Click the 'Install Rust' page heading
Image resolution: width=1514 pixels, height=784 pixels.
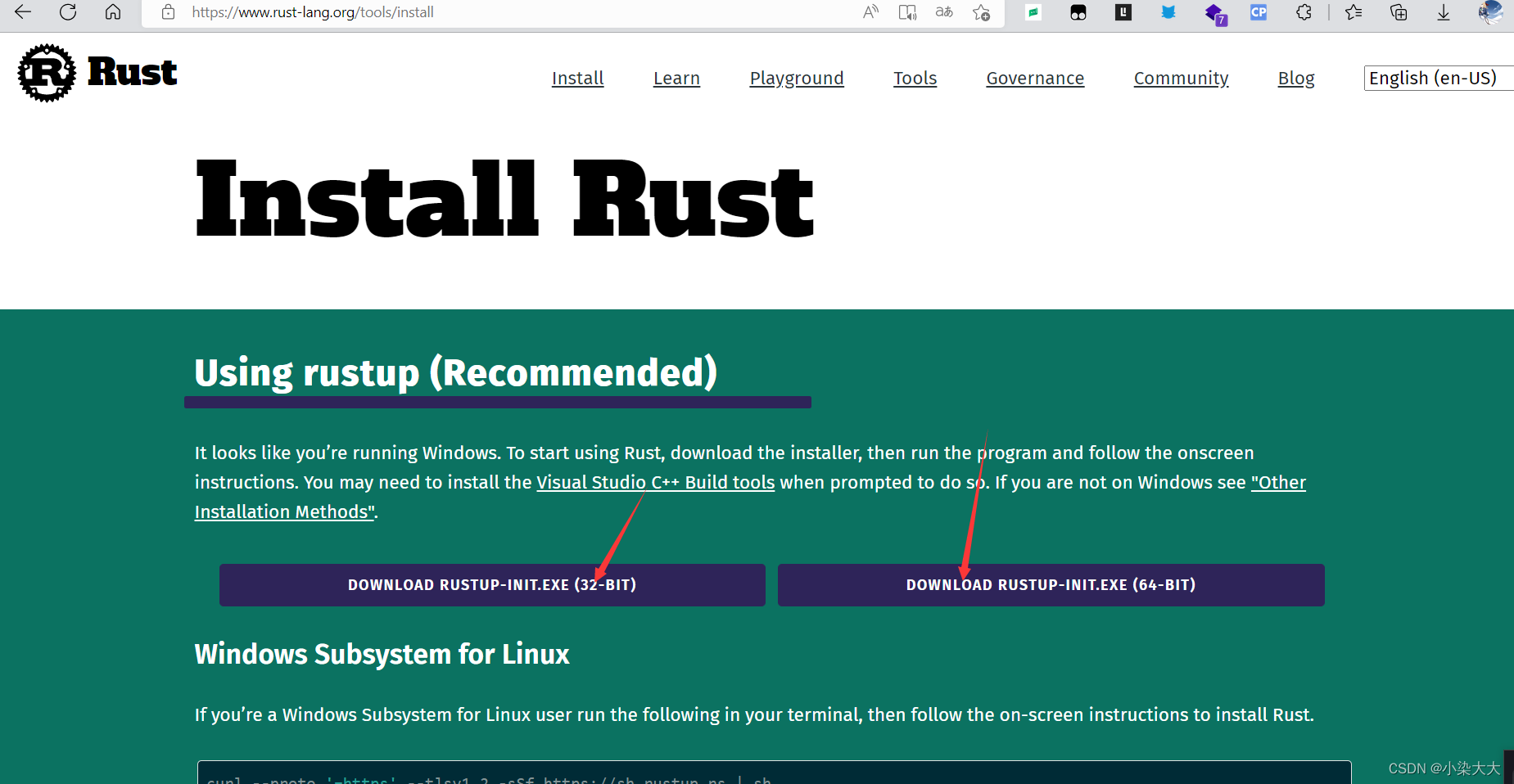coord(505,199)
